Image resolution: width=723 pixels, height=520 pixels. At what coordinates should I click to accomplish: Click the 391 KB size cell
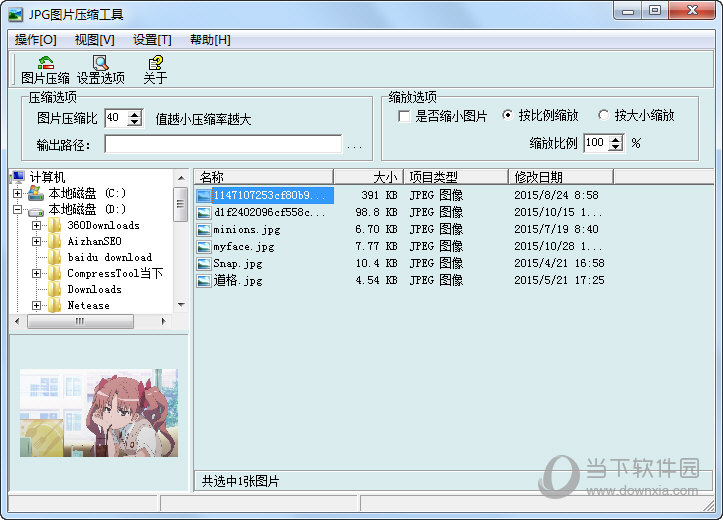[x=379, y=195]
